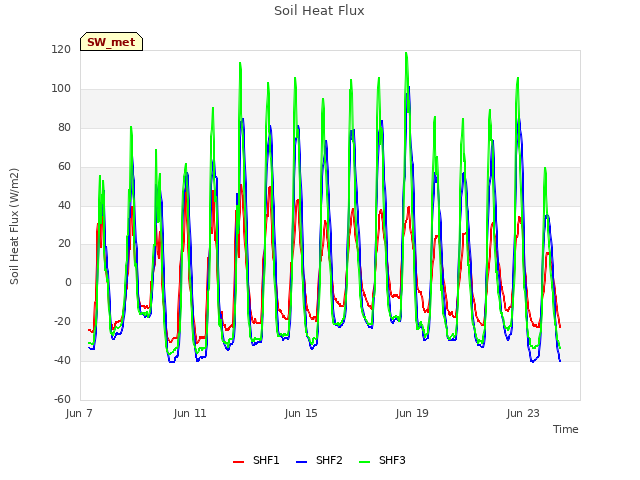Click the blue SHF2 legend color marker
640x480 pixels.
[x=301, y=462]
